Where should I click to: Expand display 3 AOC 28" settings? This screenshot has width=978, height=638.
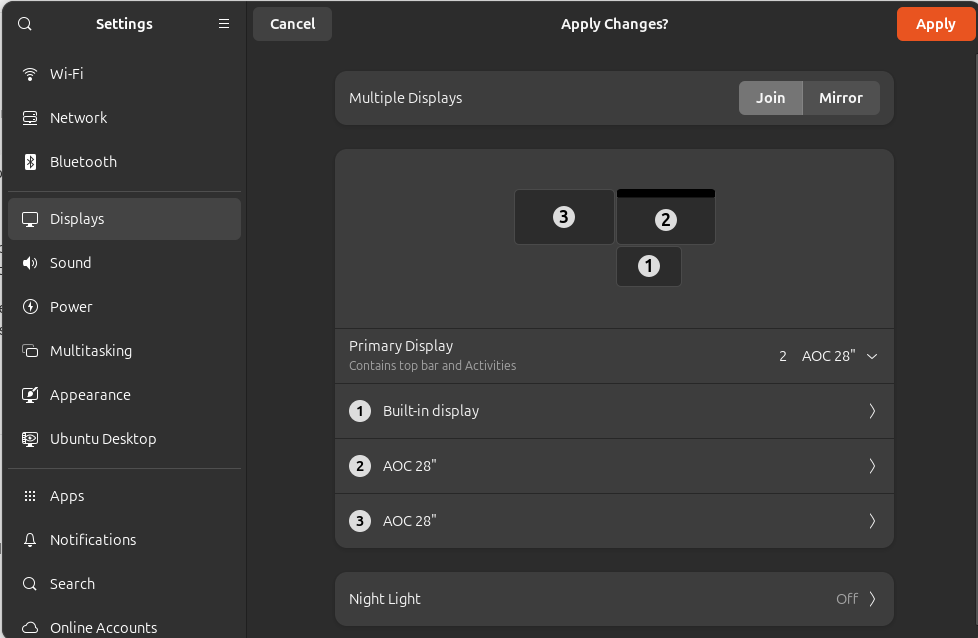click(613, 521)
